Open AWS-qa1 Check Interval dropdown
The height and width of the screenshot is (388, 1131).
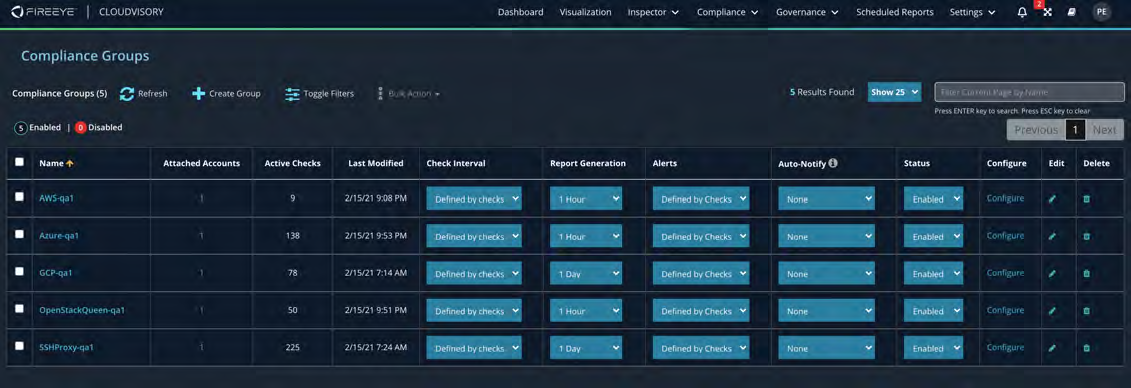[474, 199]
